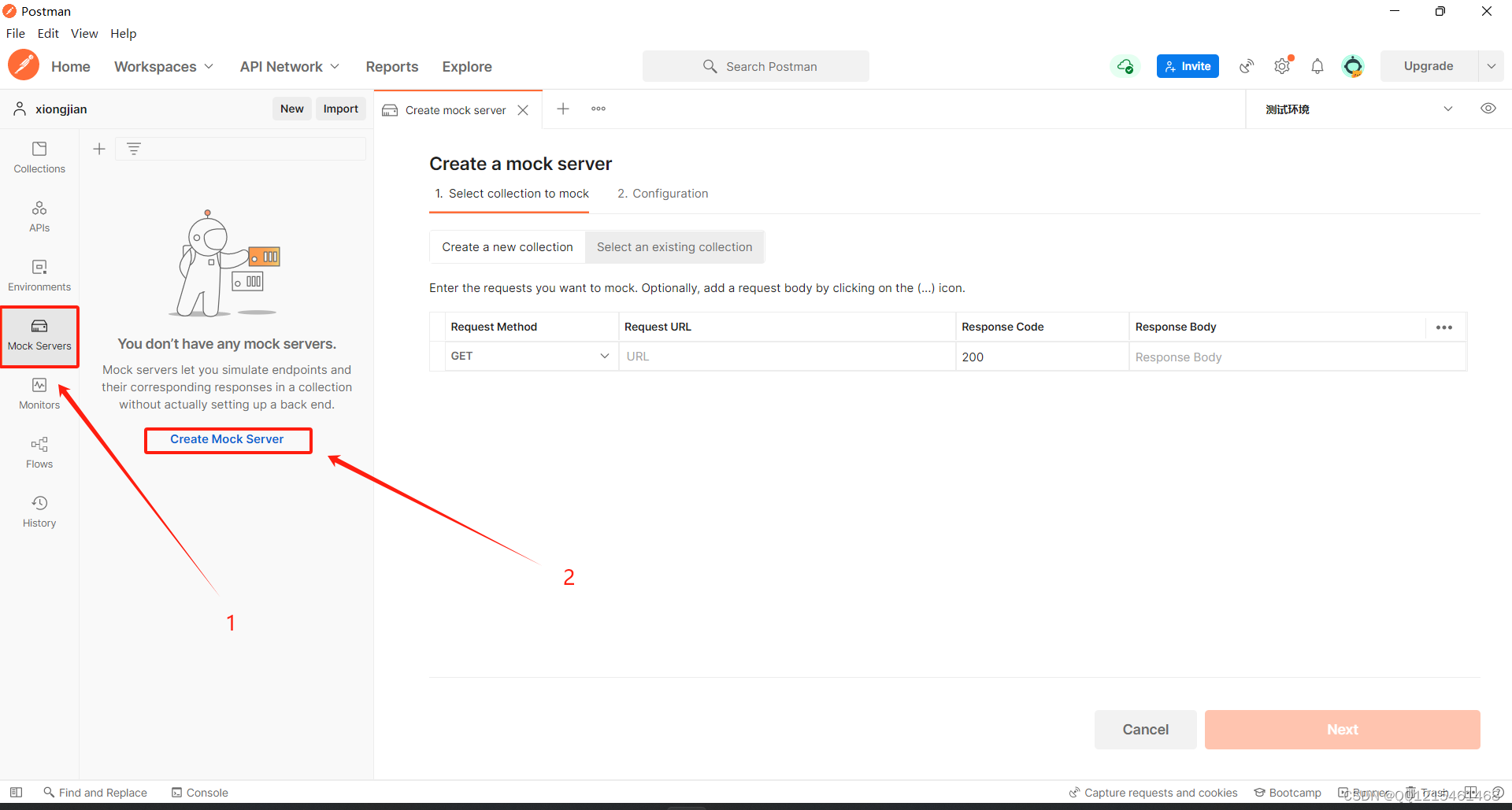Open the APIs sidebar panel

coord(39,216)
